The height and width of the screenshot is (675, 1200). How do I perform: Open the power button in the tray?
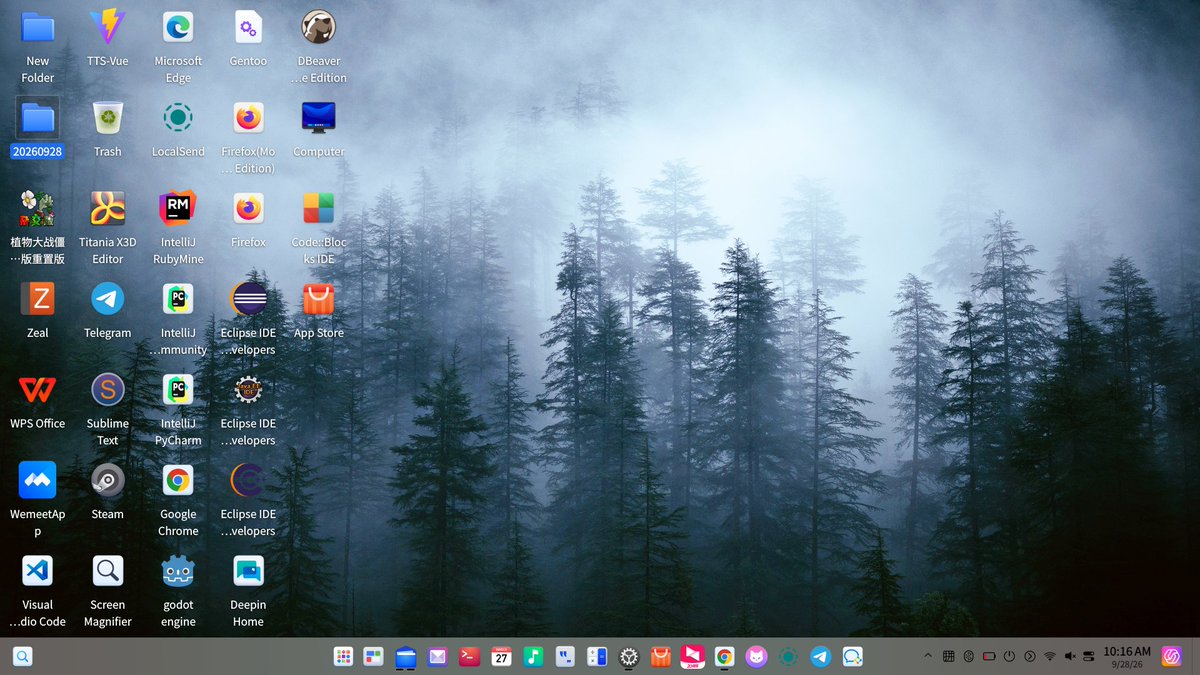(x=1009, y=656)
